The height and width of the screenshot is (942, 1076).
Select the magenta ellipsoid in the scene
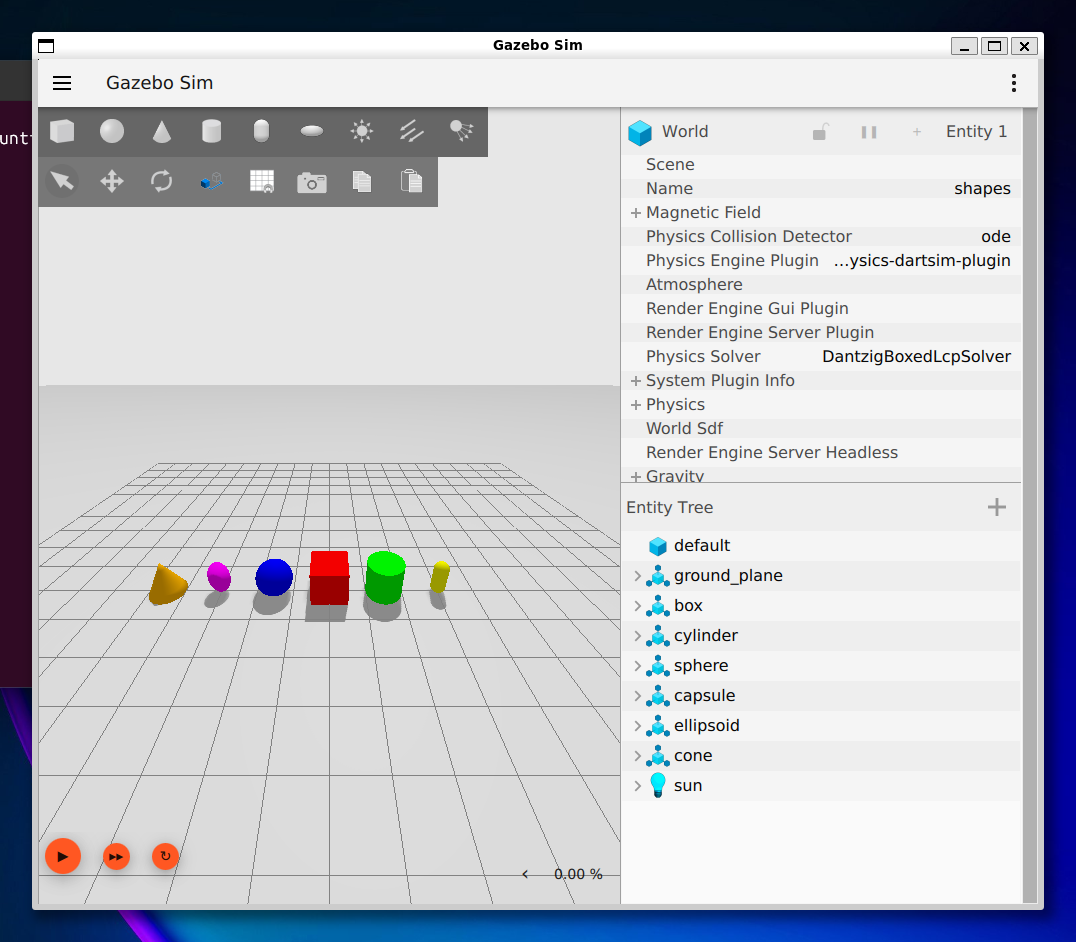coord(219,576)
